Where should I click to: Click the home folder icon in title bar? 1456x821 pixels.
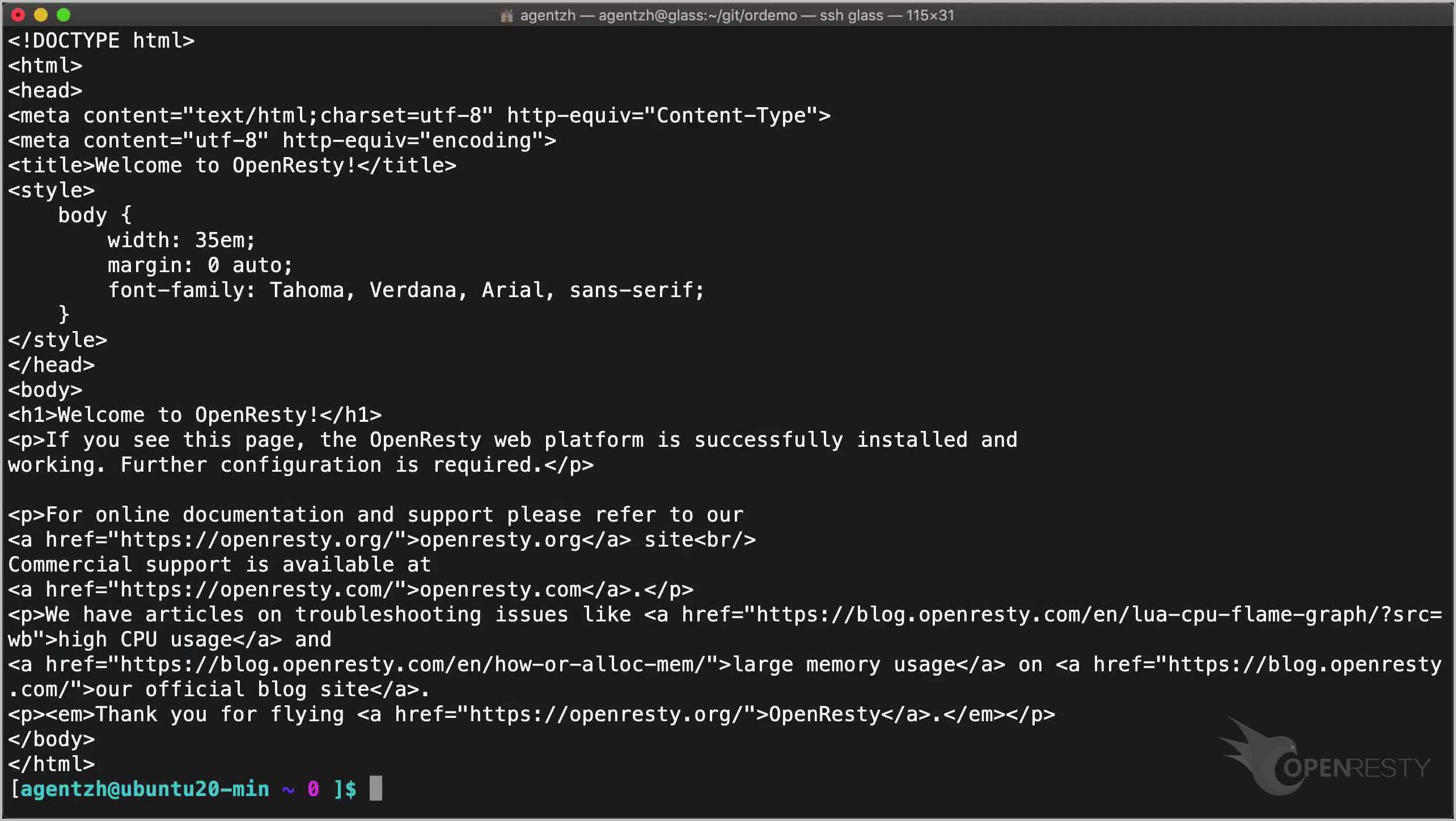point(506,16)
